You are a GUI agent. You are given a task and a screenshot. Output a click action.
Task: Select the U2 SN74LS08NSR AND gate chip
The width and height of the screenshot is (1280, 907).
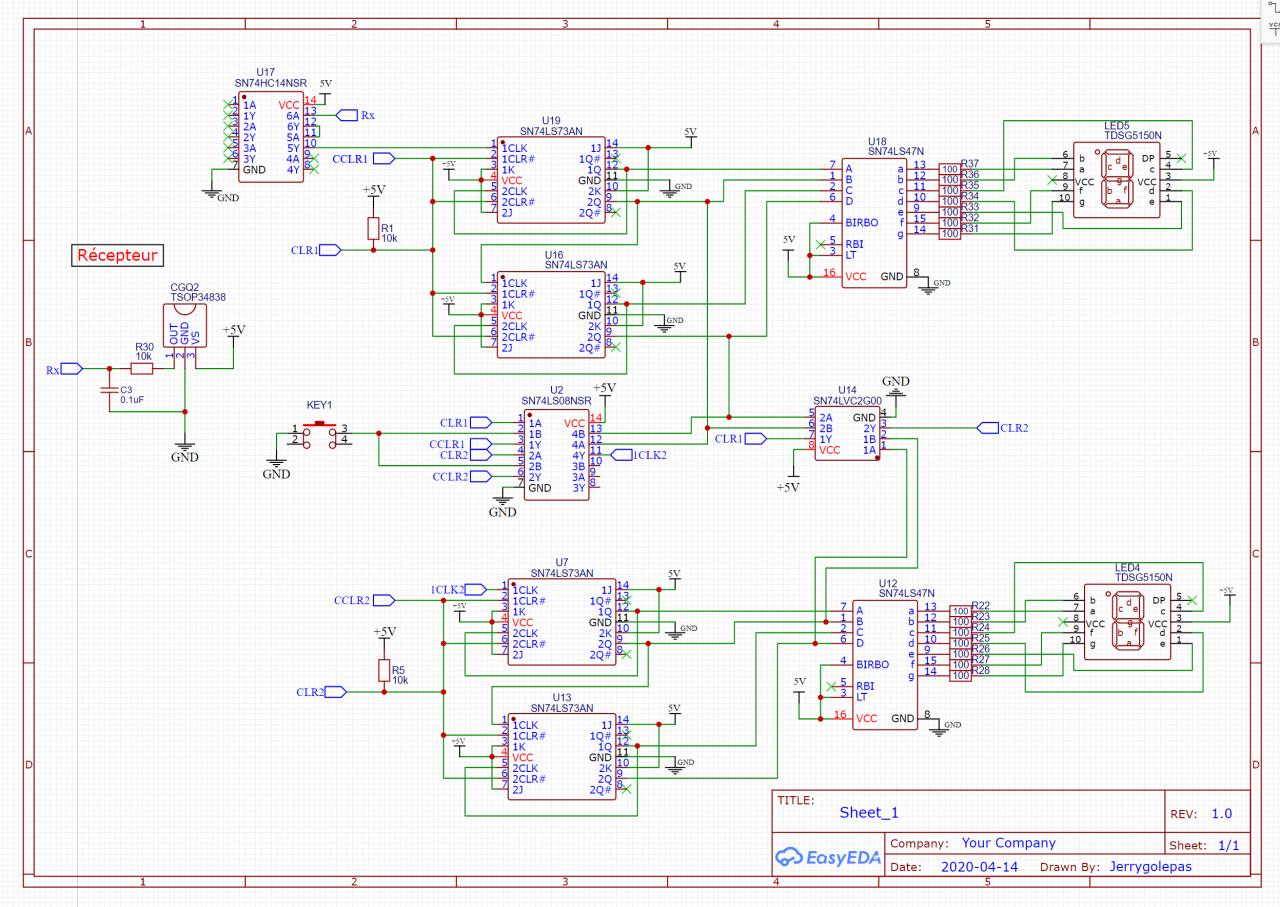556,455
